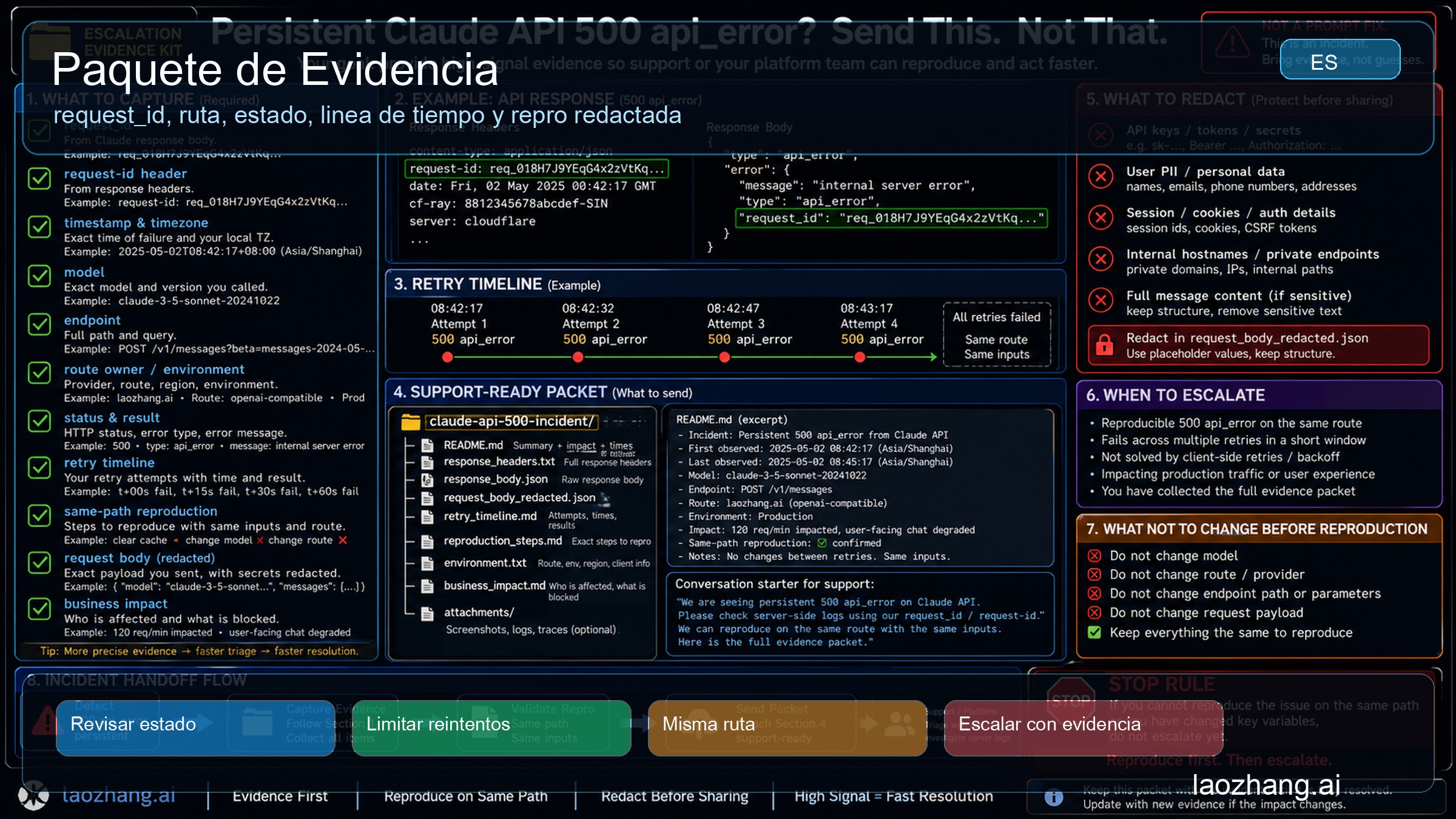Viewport: 1456px width, 819px height.
Task: Toggle the request-id header checkbox
Action: point(39,178)
